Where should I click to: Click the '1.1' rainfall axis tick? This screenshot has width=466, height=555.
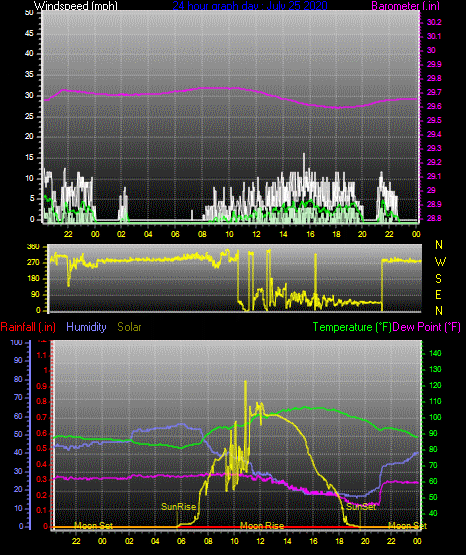[42, 355]
